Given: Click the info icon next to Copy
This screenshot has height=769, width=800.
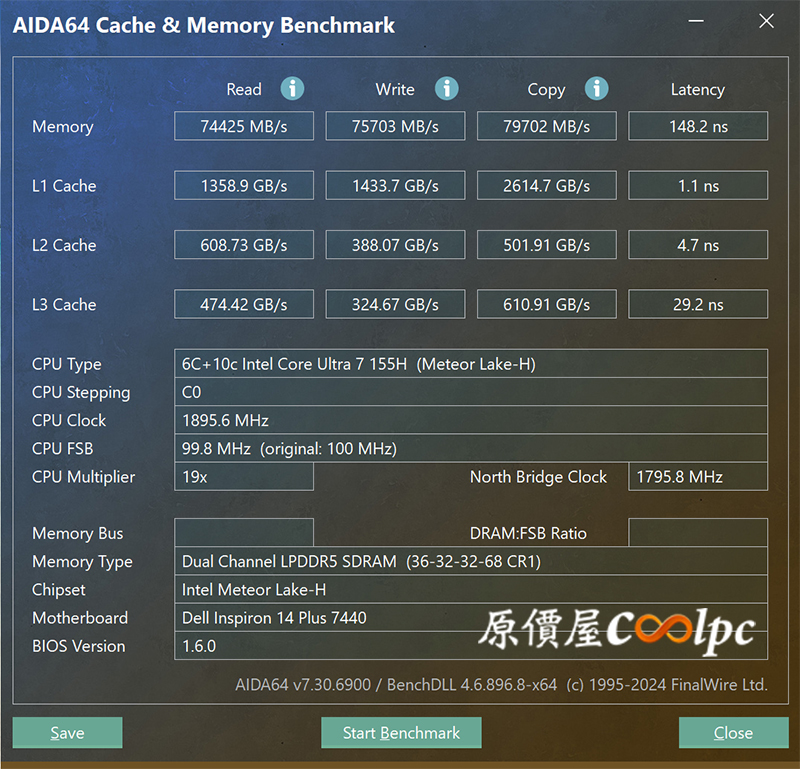Looking at the screenshot, I should coord(596,89).
